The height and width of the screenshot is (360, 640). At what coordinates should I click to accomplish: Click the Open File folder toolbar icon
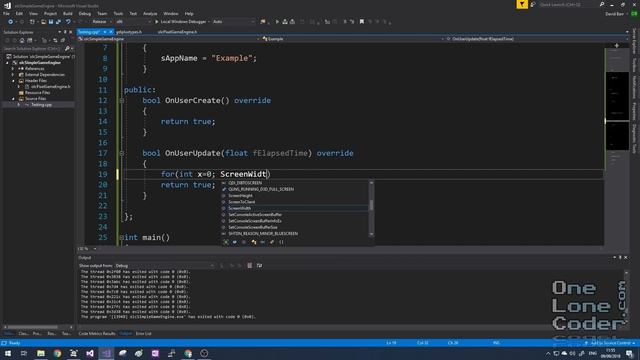pos(43,22)
